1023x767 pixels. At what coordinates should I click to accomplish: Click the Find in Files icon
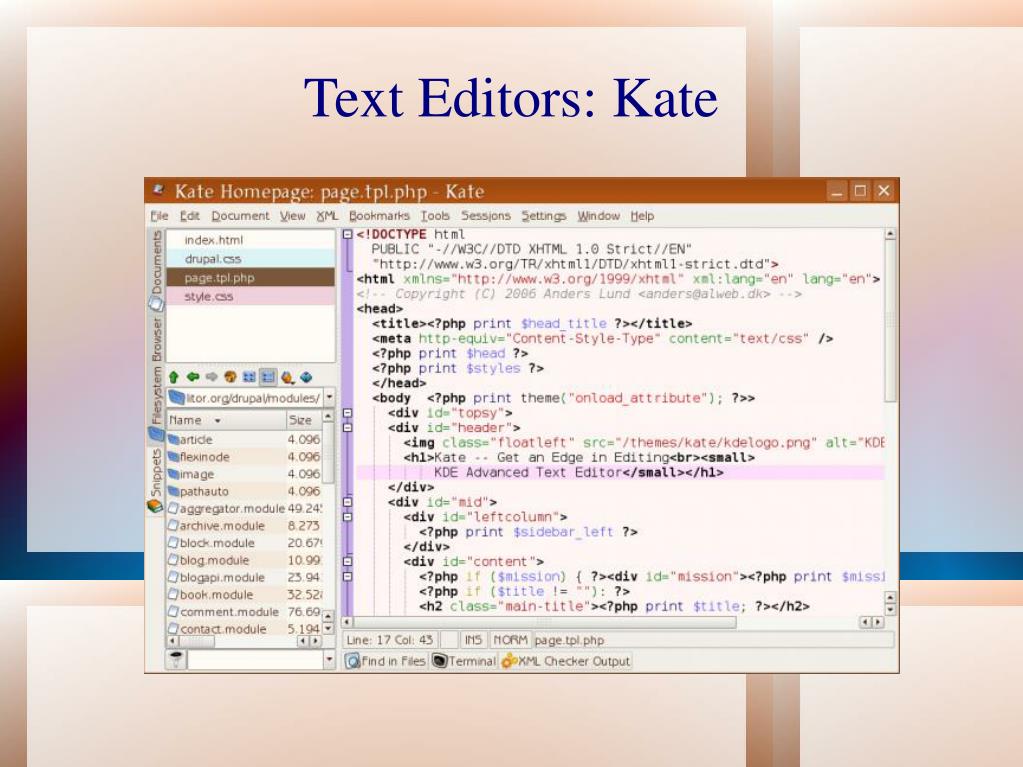(x=352, y=661)
